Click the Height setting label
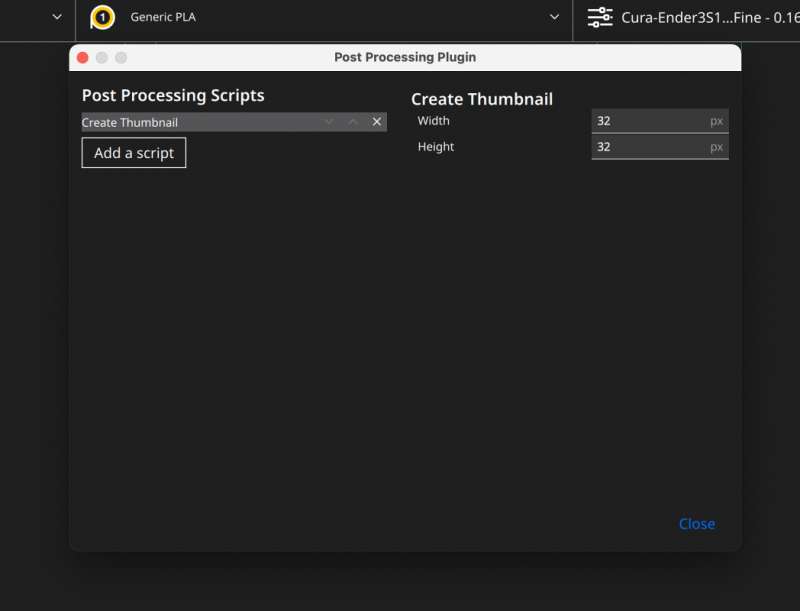This screenshot has height=611, width=800. tap(436, 147)
